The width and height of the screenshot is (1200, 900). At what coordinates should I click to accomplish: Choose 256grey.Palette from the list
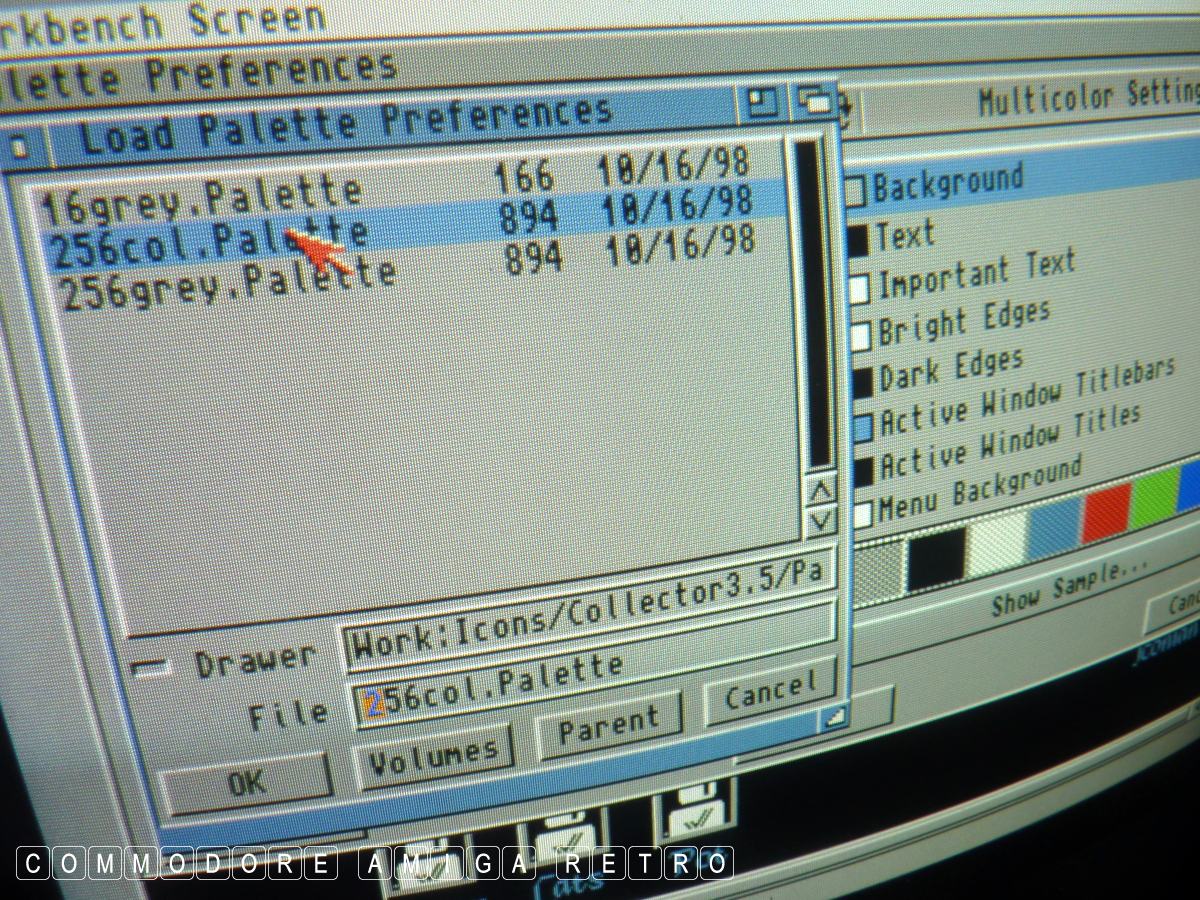click(x=228, y=282)
